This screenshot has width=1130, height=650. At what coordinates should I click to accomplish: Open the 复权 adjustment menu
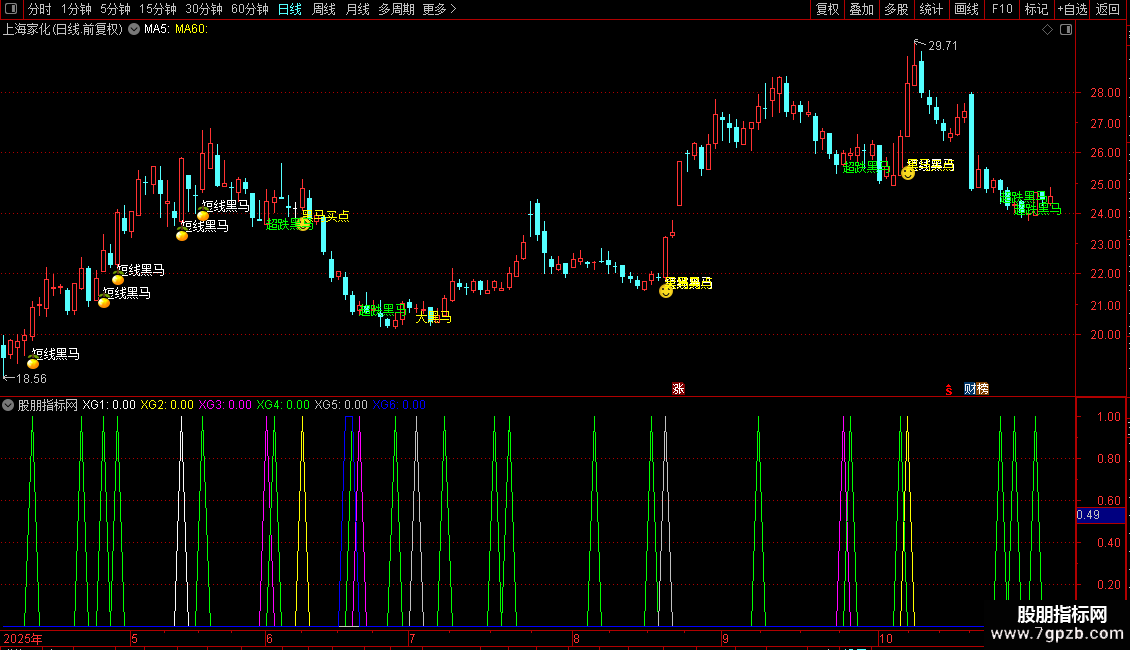pyautogui.click(x=827, y=9)
